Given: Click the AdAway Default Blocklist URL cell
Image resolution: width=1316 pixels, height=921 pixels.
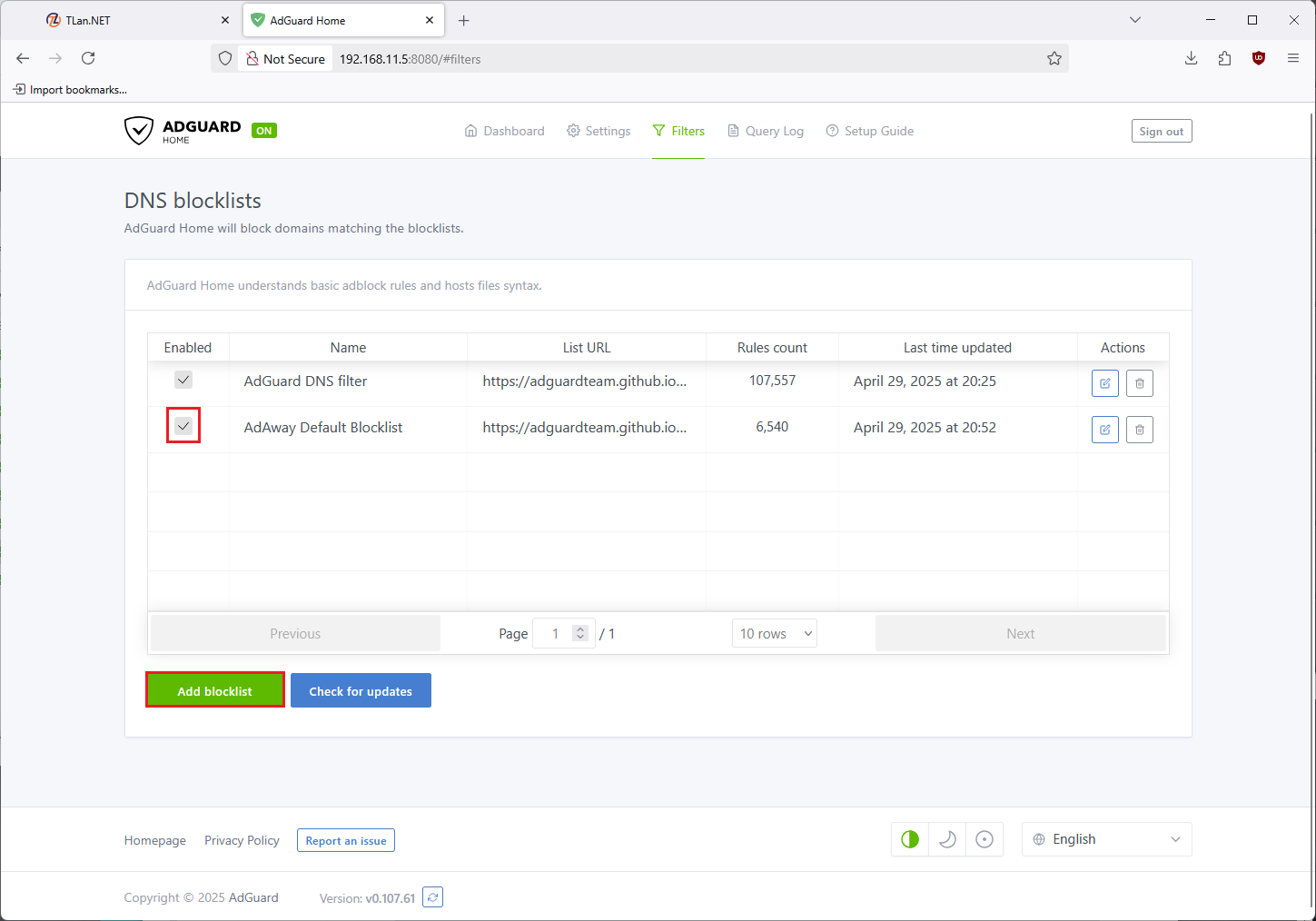Looking at the screenshot, I should pos(585,427).
